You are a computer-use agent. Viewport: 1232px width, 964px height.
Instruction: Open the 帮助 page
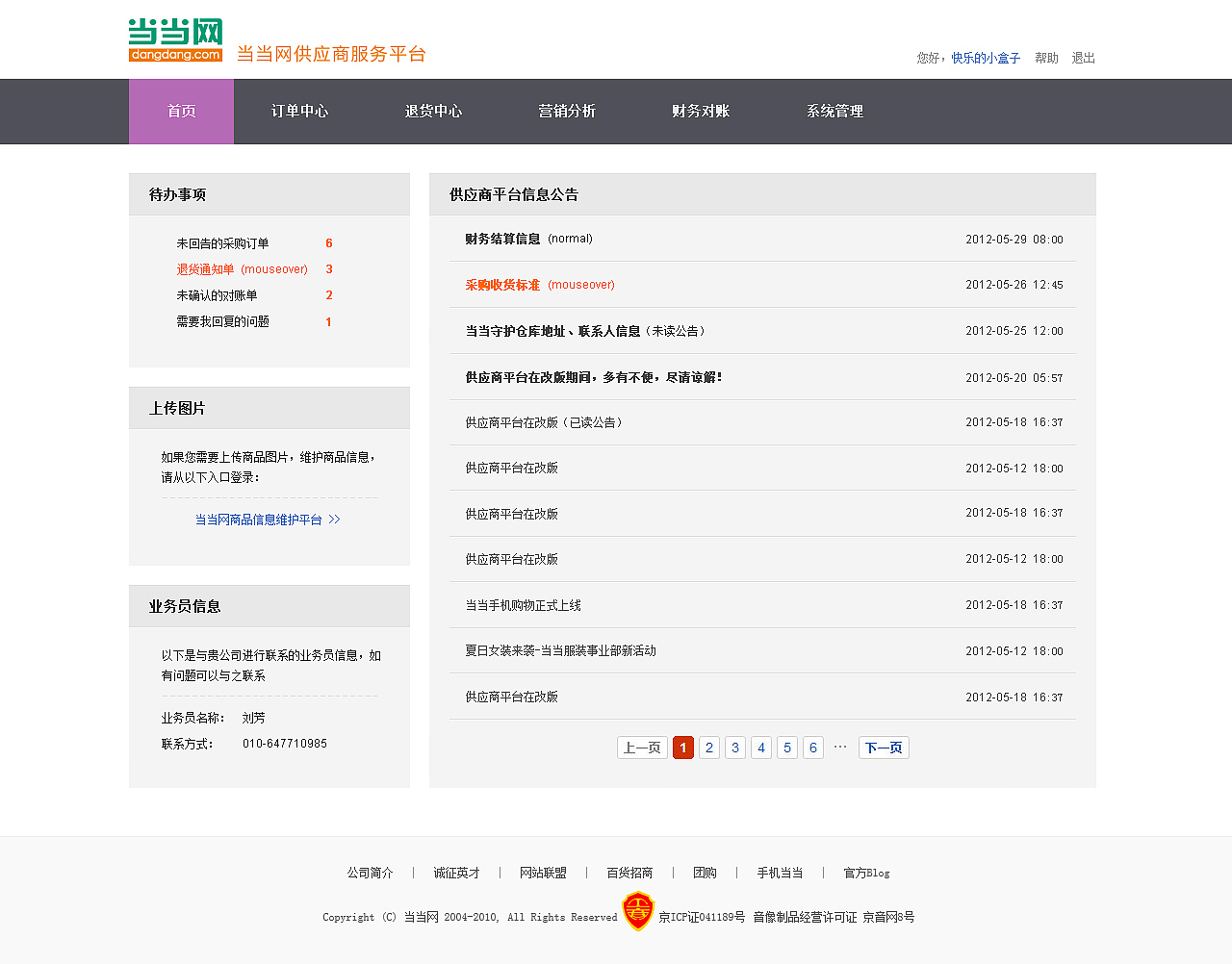(1045, 57)
